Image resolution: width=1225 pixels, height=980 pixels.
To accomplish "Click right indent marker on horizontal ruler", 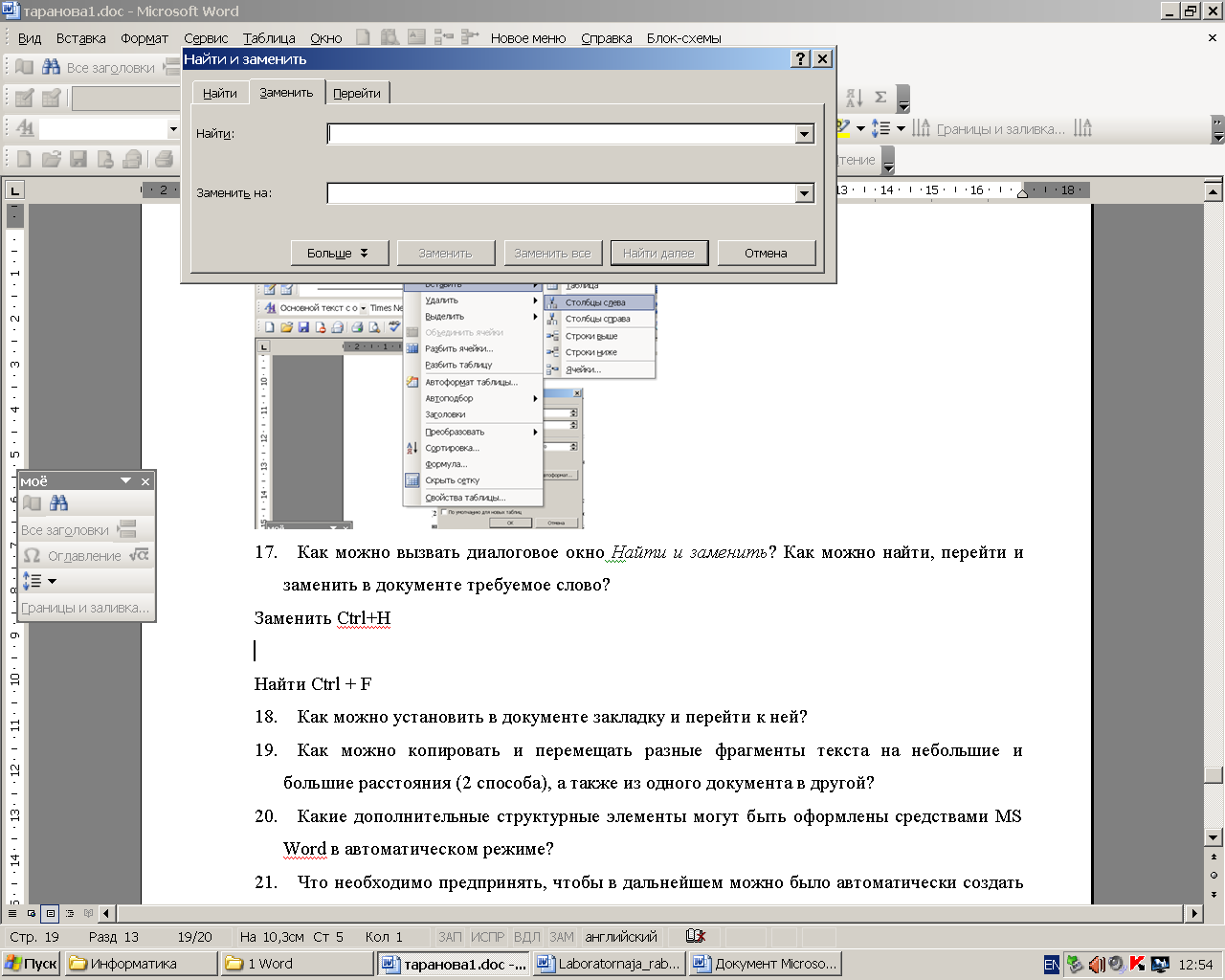I will click(1022, 192).
